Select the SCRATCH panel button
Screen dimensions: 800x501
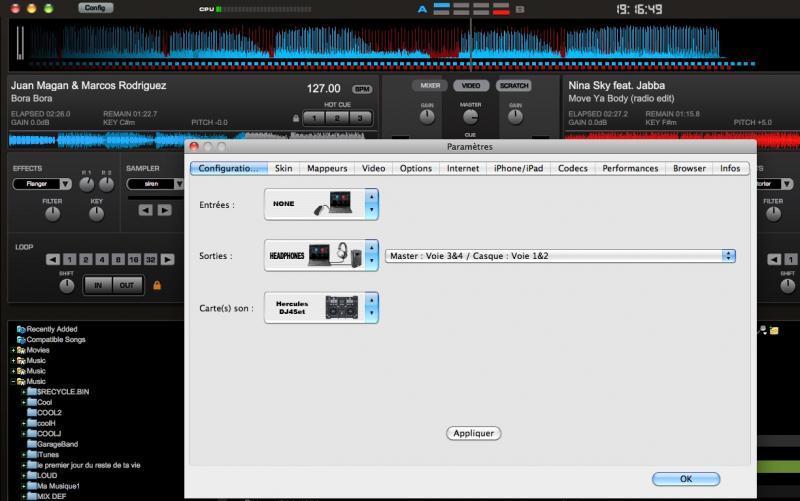point(514,86)
